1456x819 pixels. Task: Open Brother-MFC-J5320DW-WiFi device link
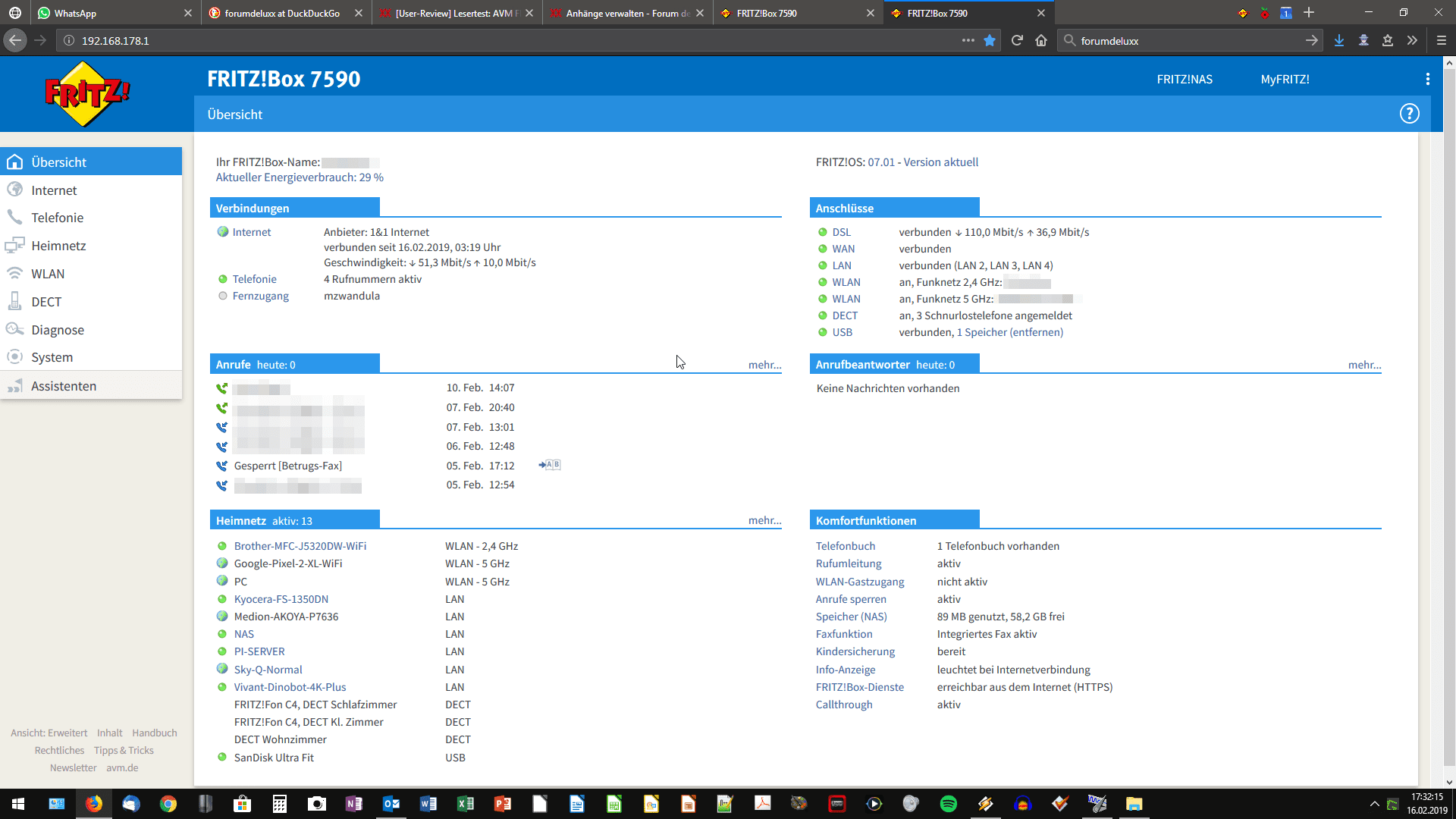(x=300, y=546)
